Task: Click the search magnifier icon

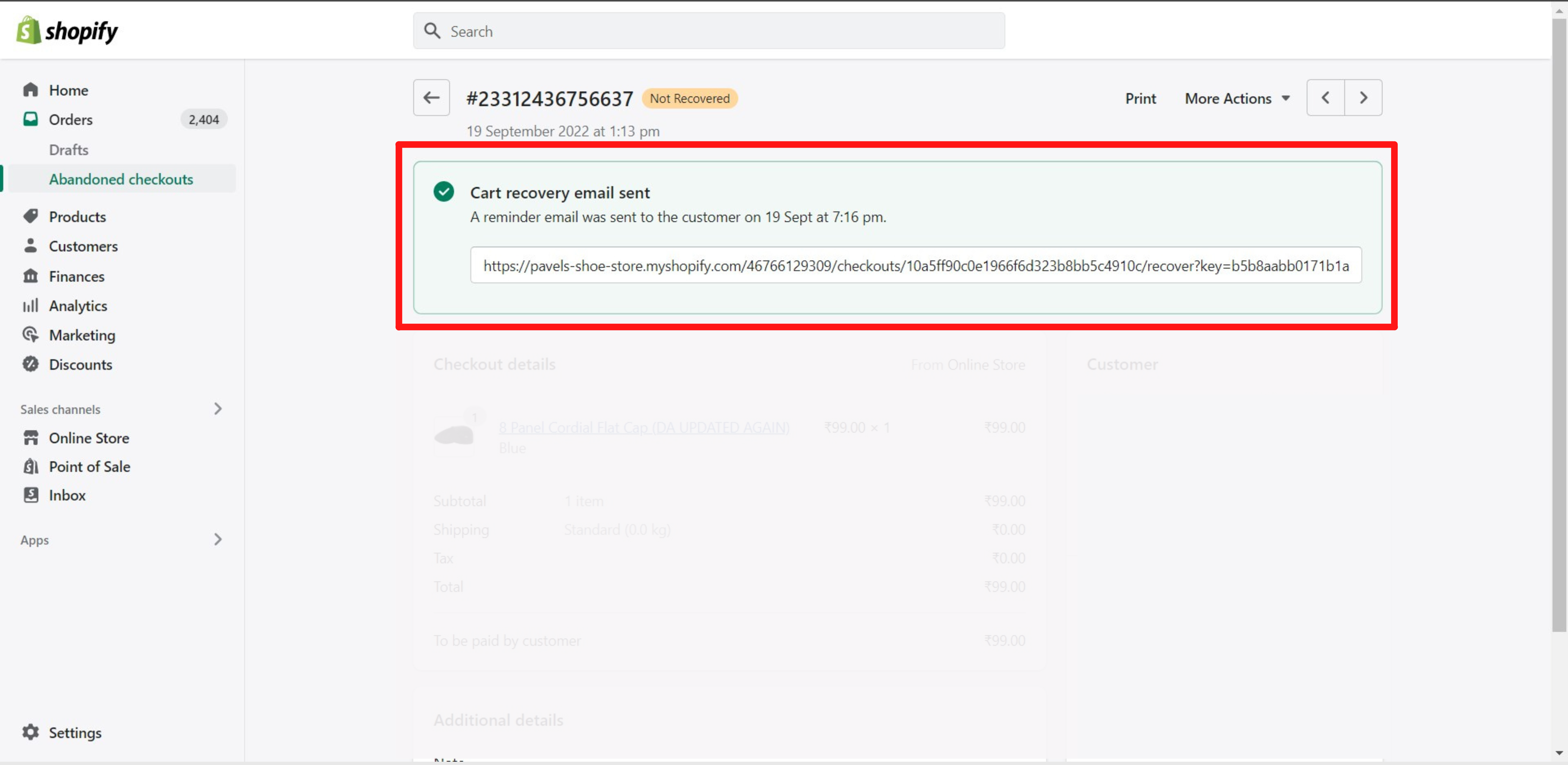Action: click(432, 31)
